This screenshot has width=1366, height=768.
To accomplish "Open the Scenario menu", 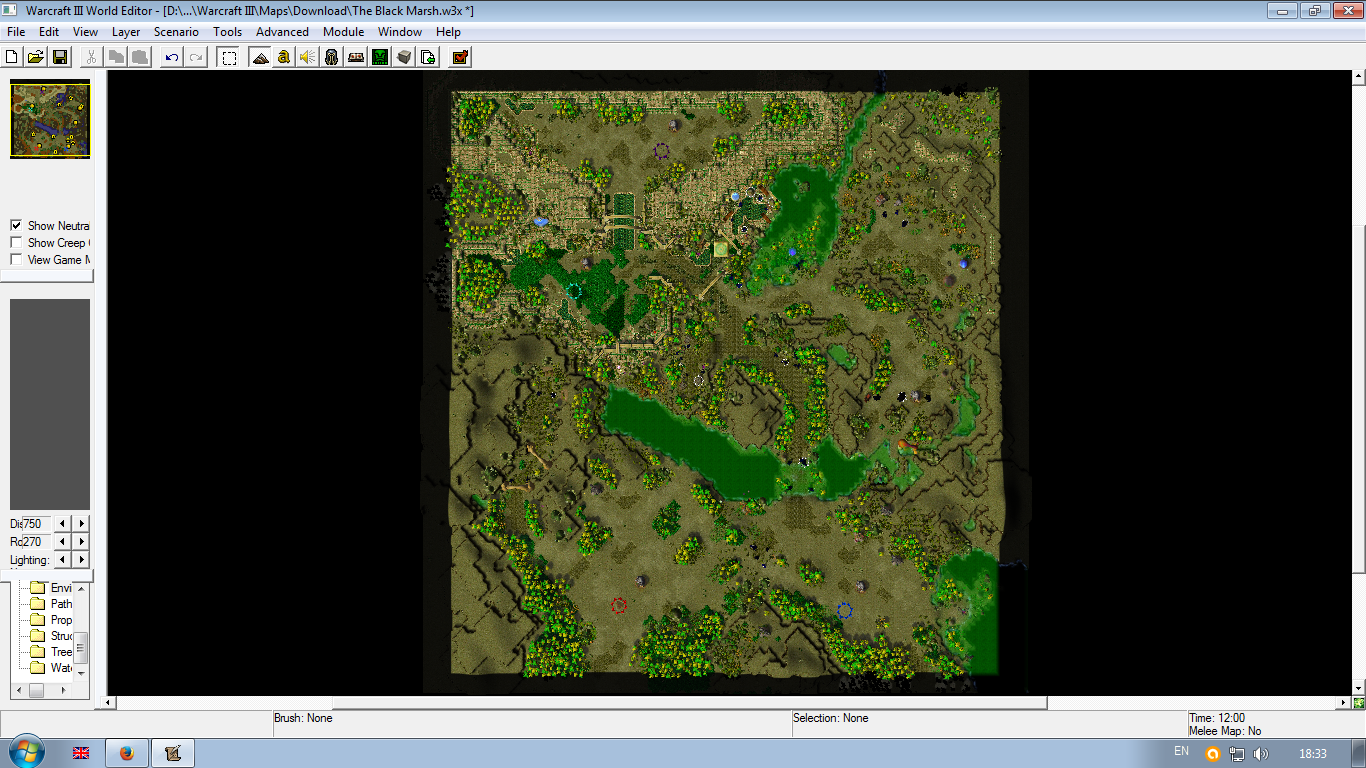I will (176, 32).
